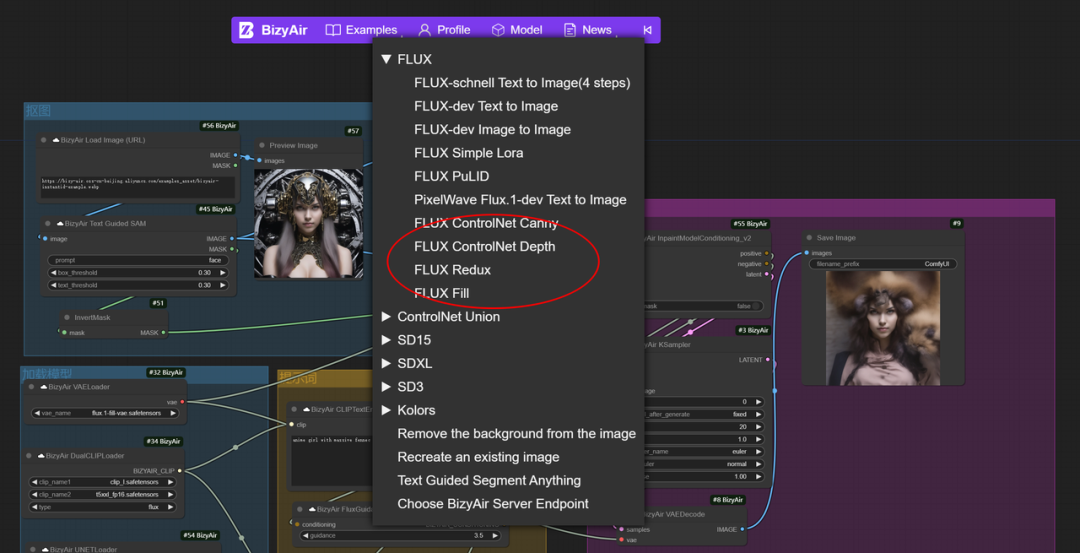The height and width of the screenshot is (553, 1080).
Task: Click the News document icon
Action: 570,30
